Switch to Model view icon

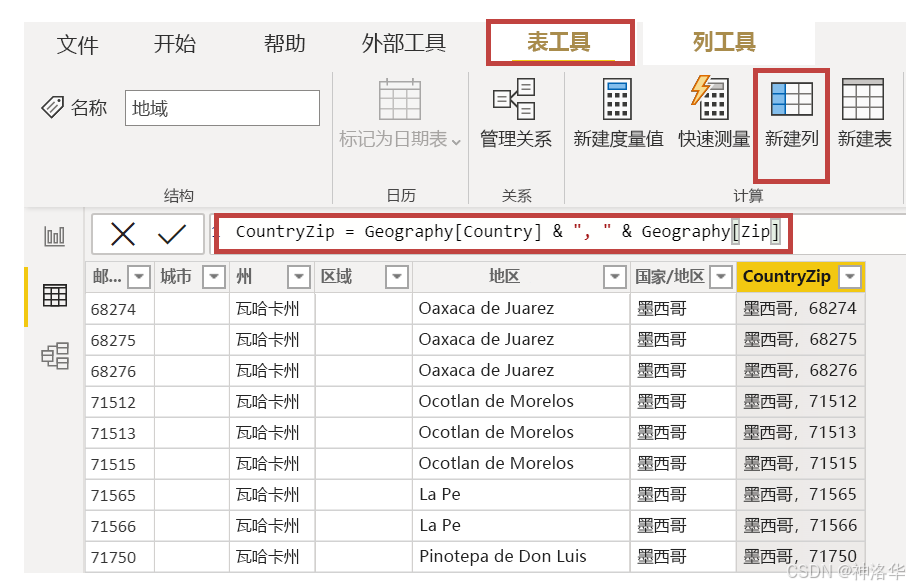[55, 356]
